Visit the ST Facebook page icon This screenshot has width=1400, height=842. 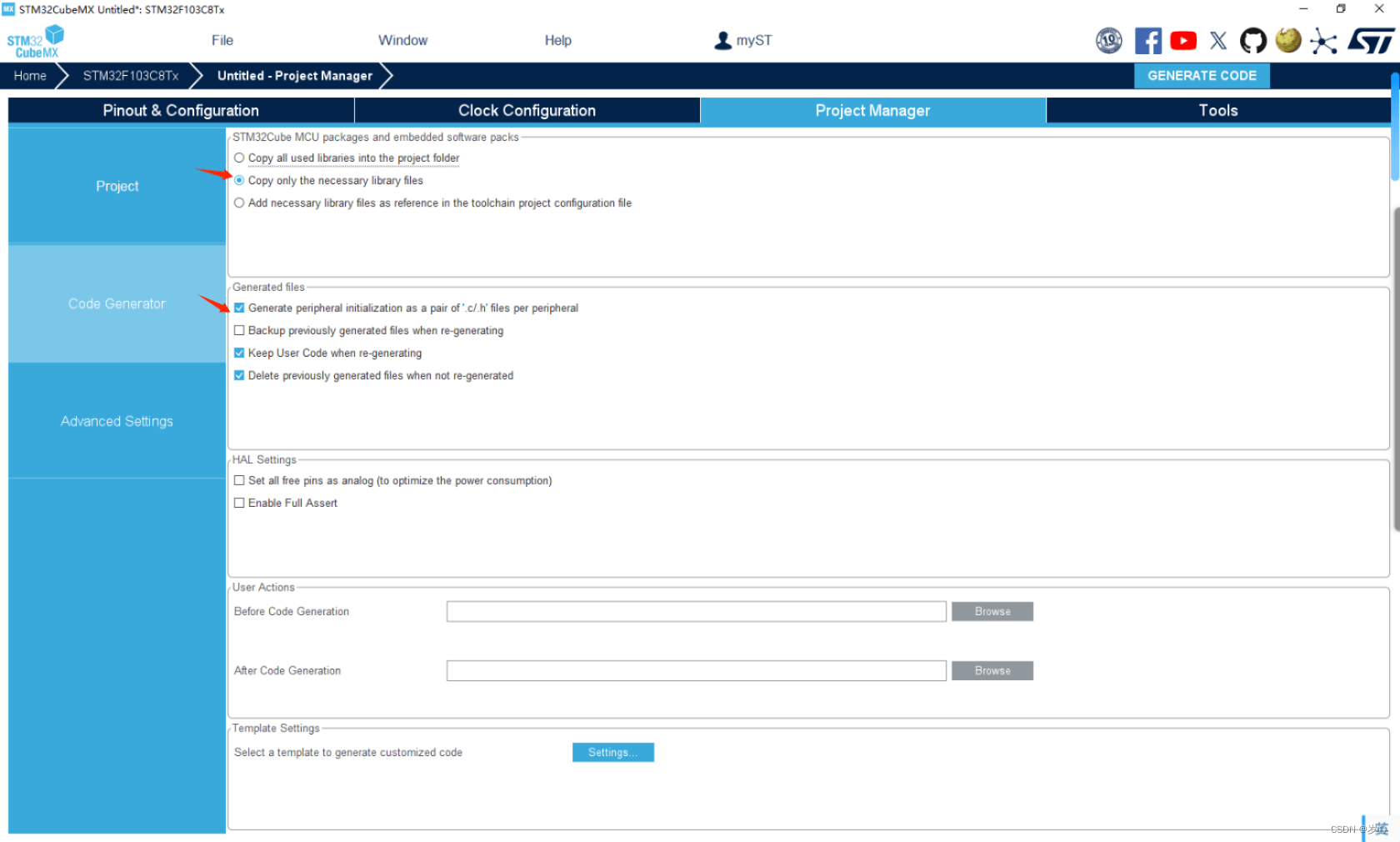pos(1147,41)
